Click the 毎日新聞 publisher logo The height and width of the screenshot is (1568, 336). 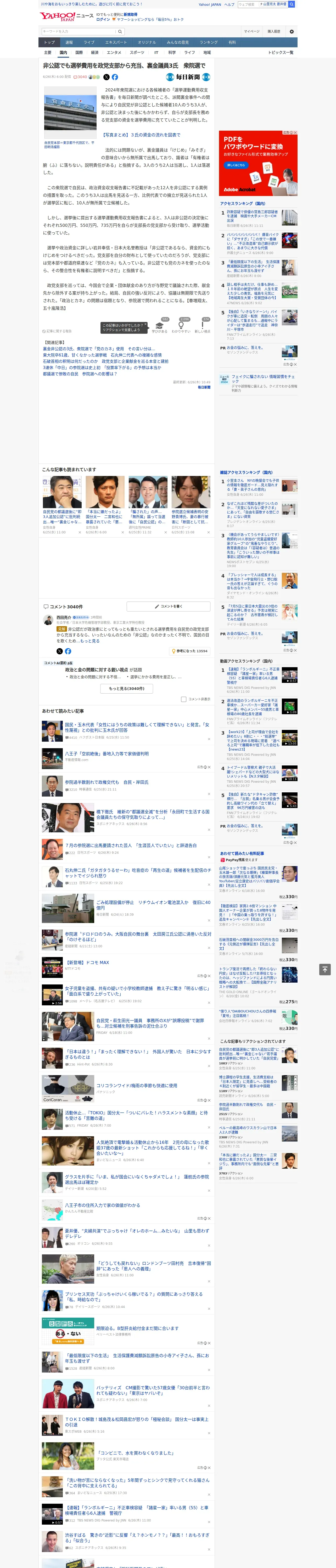pyautogui.click(x=188, y=77)
